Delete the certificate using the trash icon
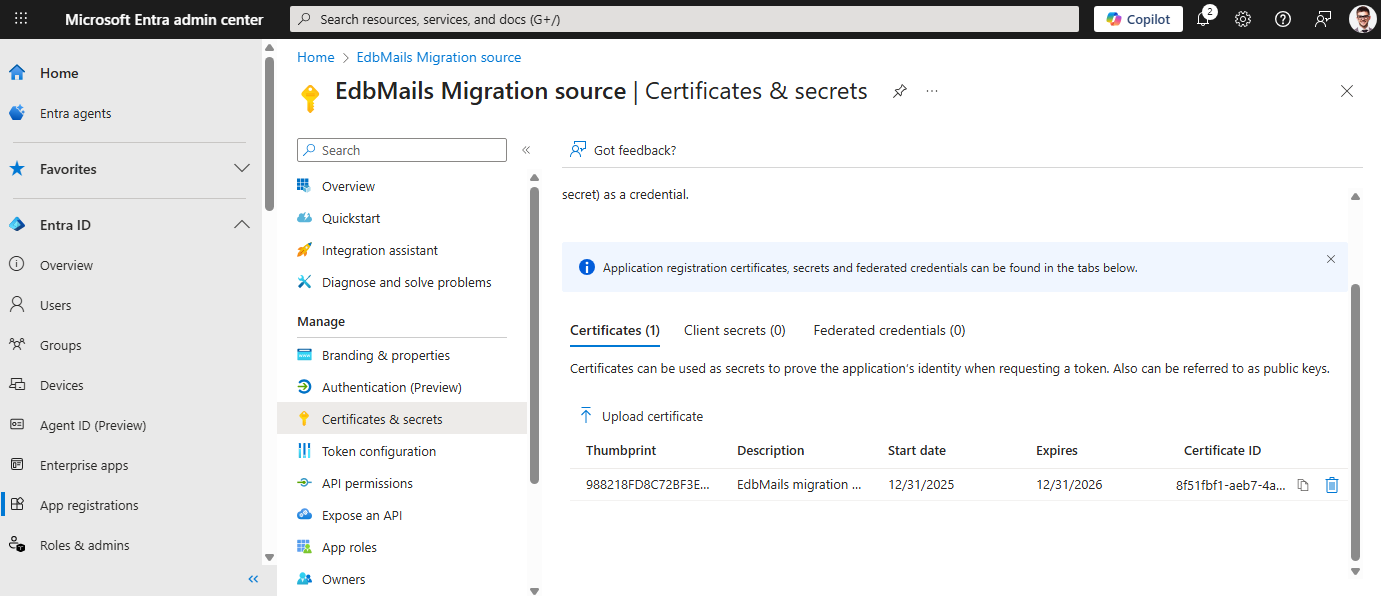Screen dimensions: 1381x596 pyautogui.click(x=1331, y=485)
